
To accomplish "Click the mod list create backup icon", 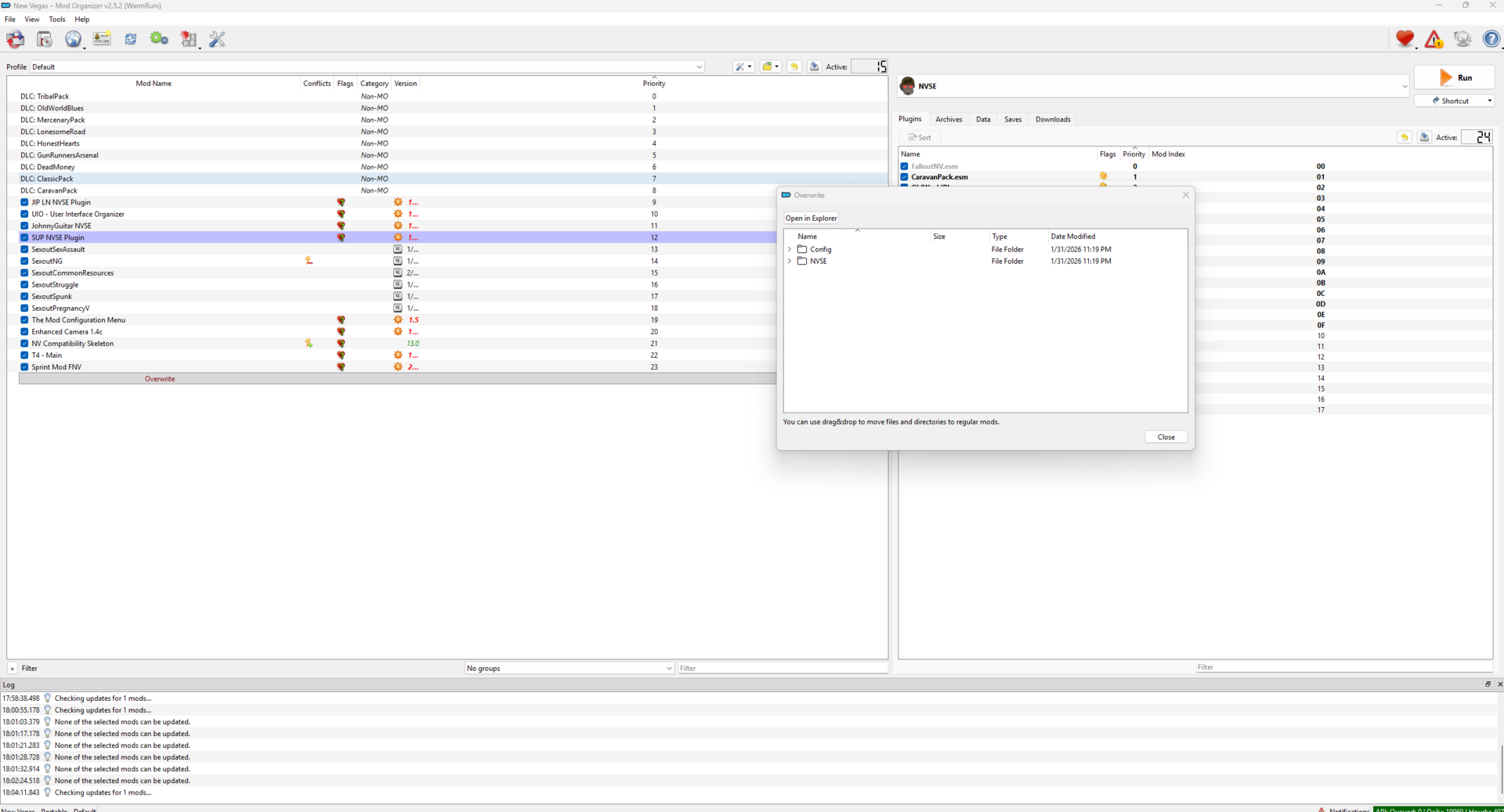I will click(x=814, y=67).
